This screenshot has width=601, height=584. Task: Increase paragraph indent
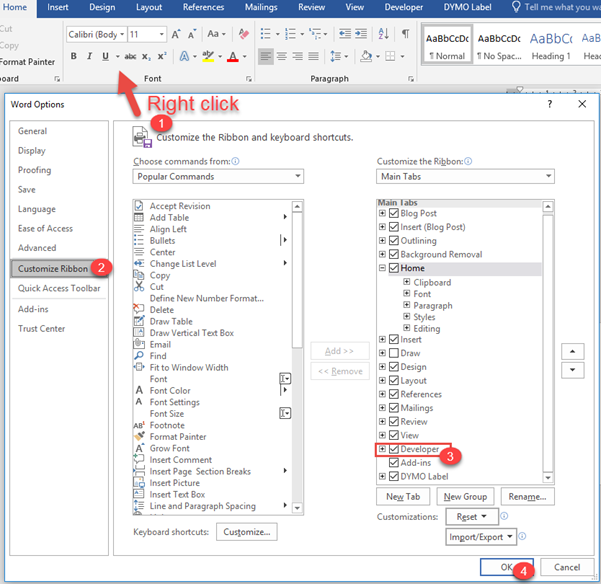361,34
